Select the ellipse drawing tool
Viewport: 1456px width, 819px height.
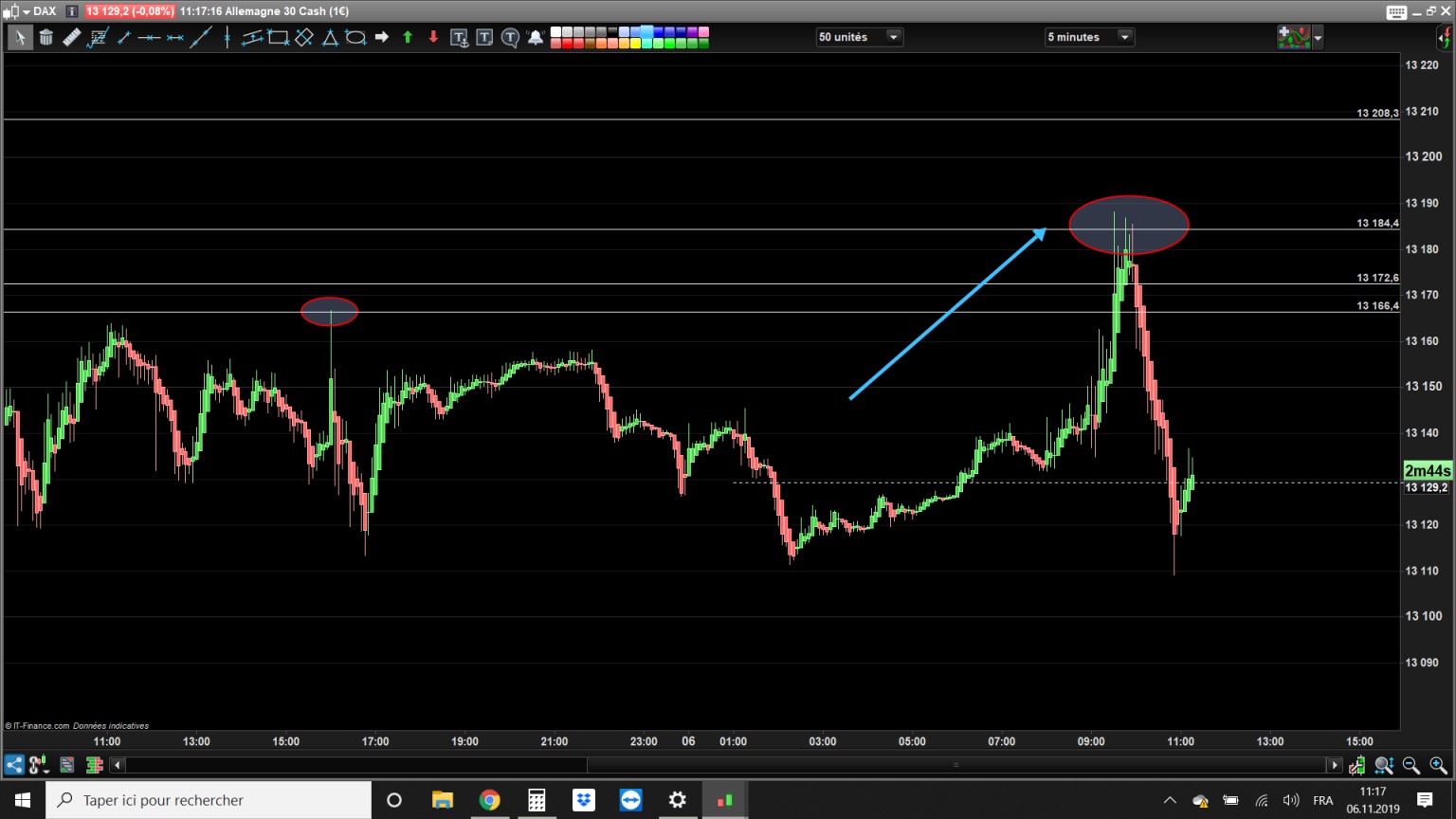pos(355,37)
